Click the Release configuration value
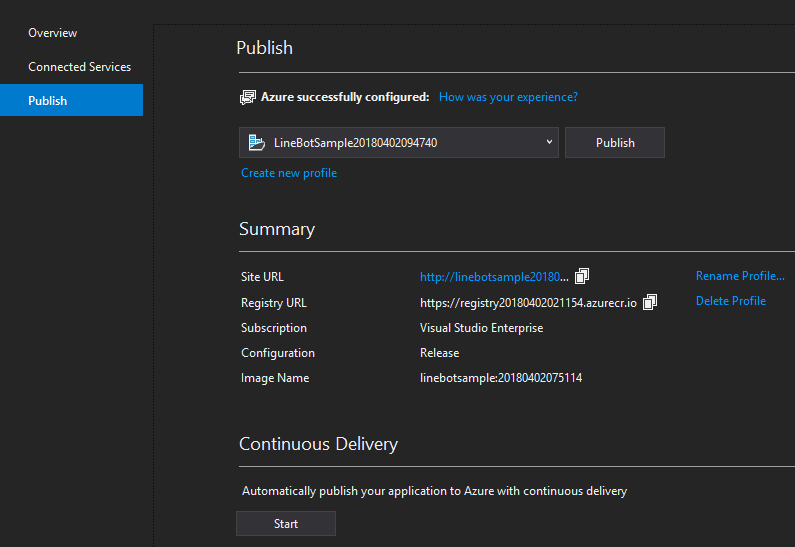The width and height of the screenshot is (795, 547). click(439, 353)
